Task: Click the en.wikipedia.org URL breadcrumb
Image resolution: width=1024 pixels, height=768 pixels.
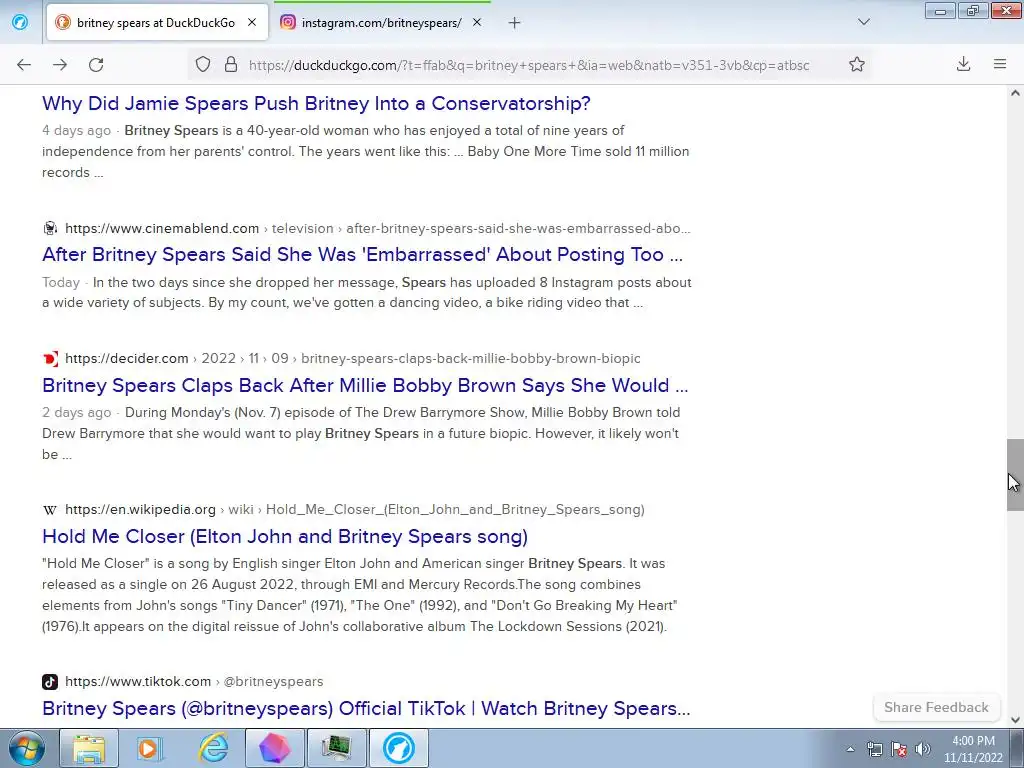Action: click(355, 509)
